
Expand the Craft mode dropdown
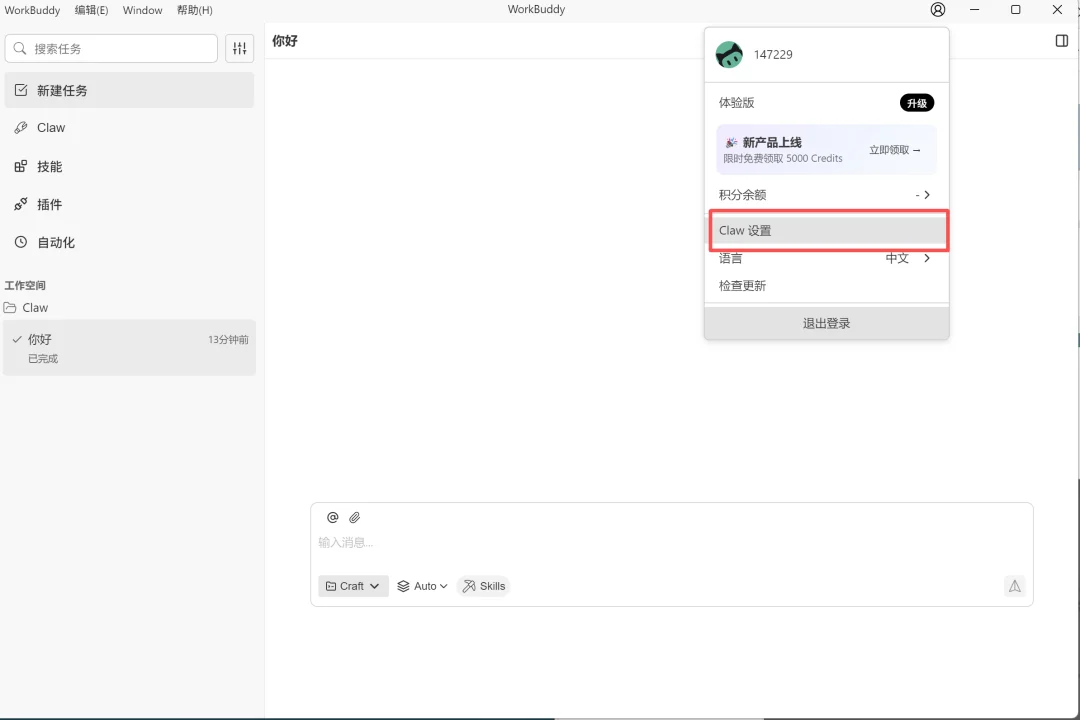353,586
